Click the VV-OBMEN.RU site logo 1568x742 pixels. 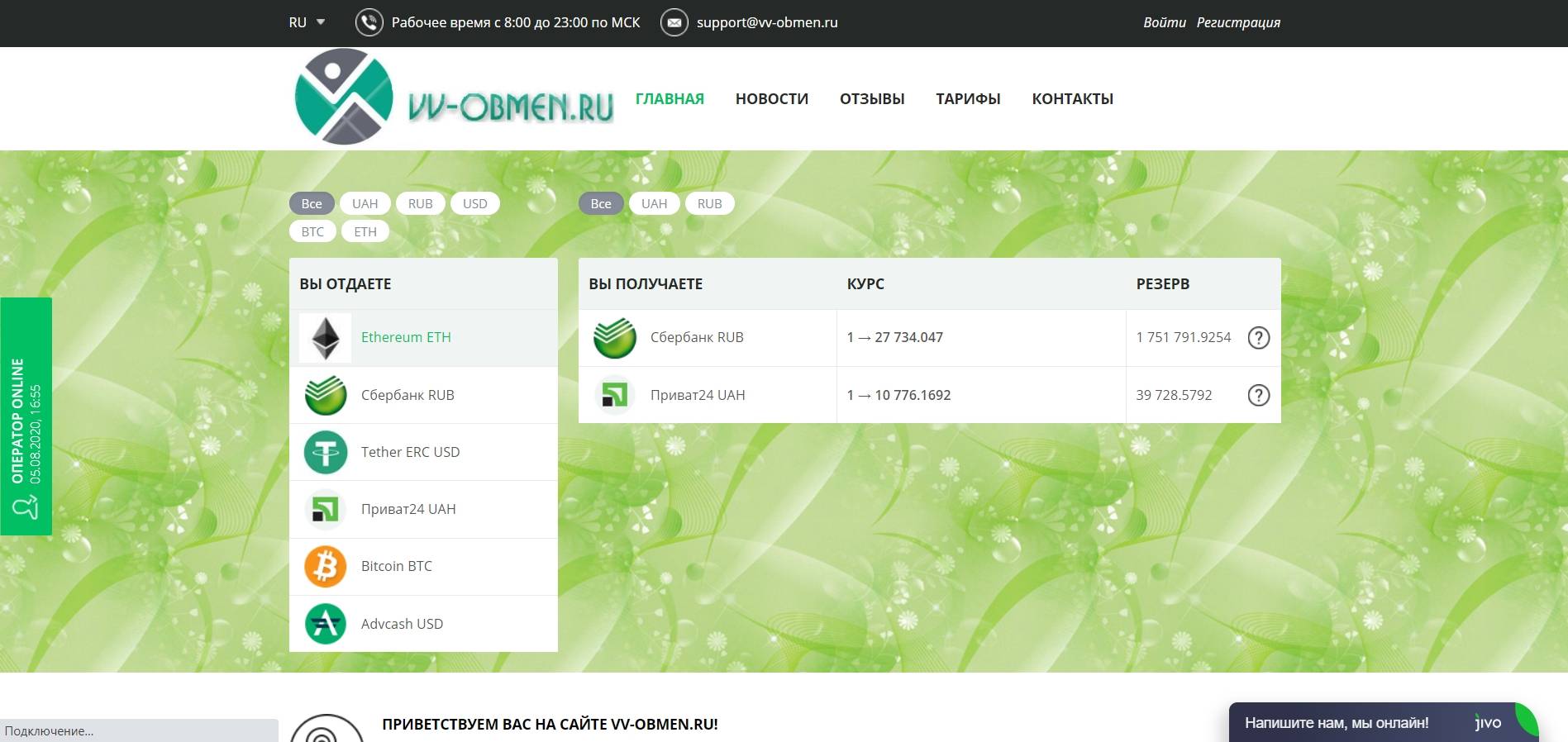(x=454, y=97)
